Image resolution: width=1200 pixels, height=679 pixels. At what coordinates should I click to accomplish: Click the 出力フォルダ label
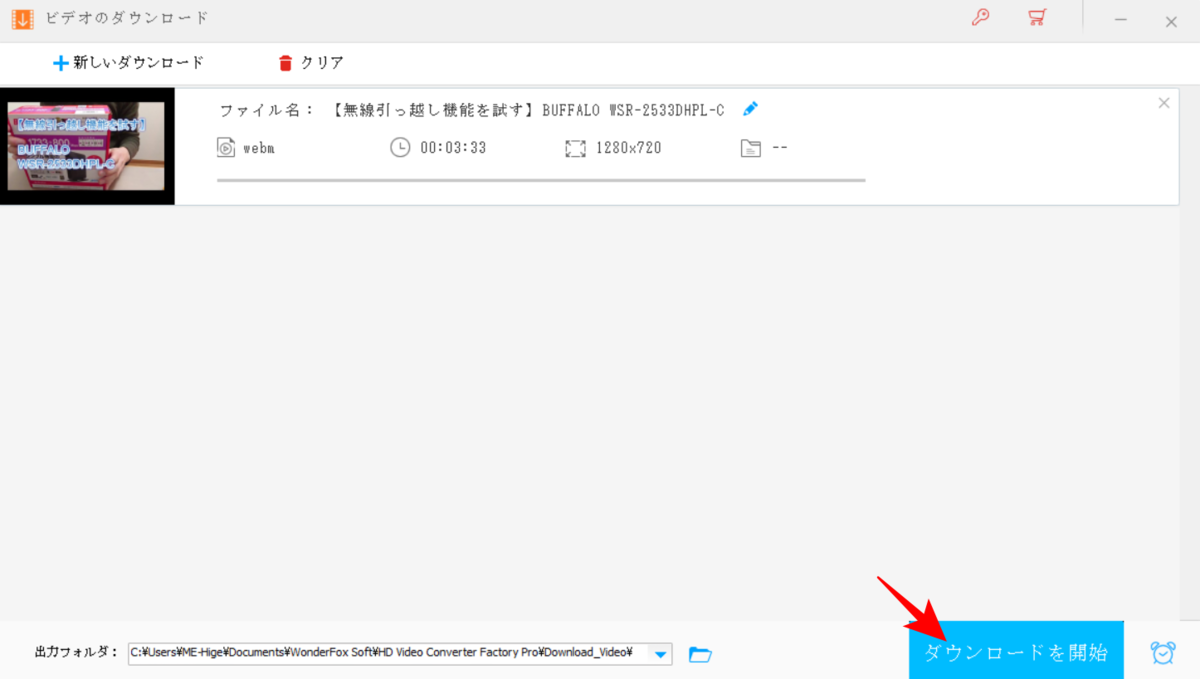(77, 653)
